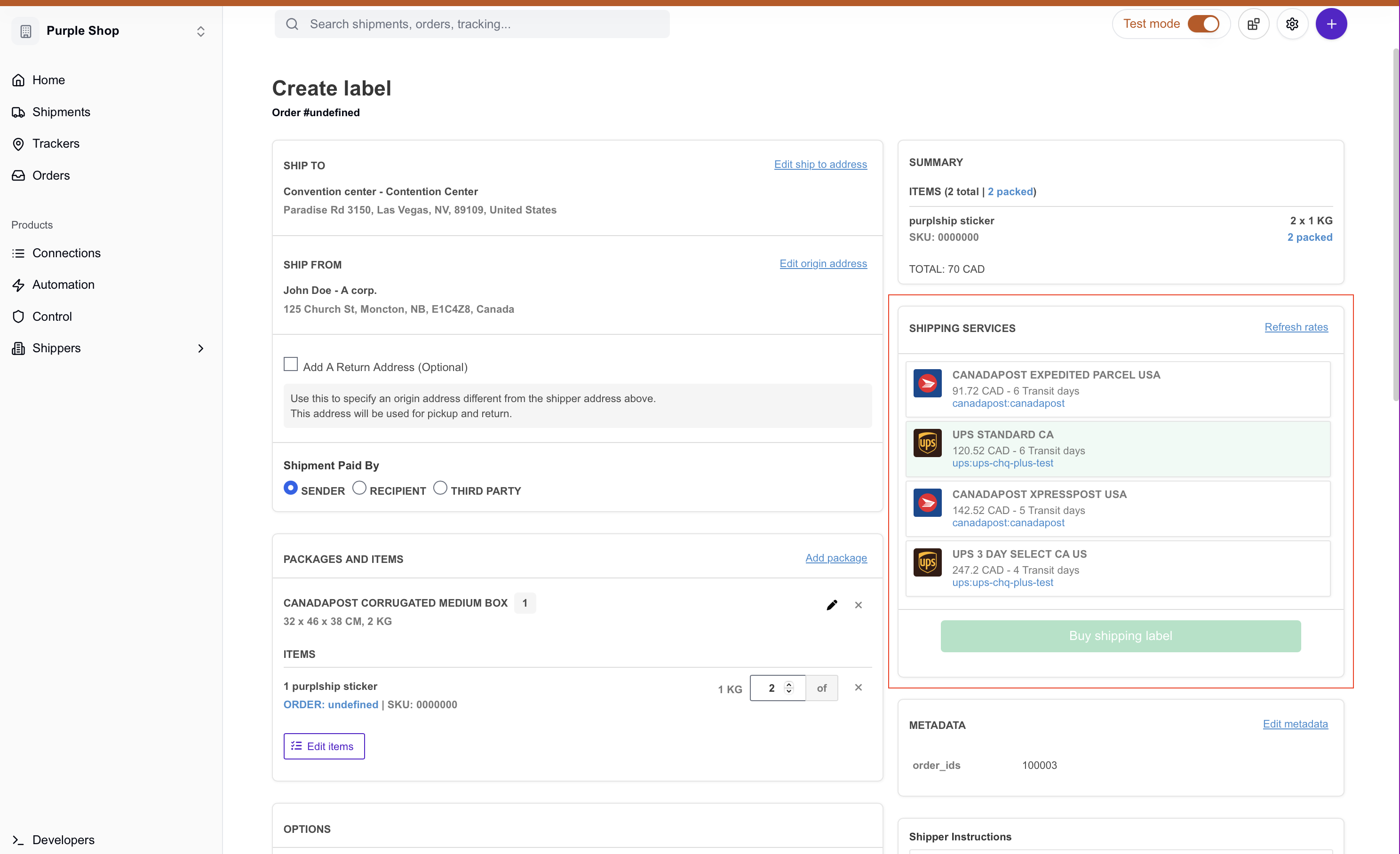Open the Purple Shop organization switcher
This screenshot has height=854, width=1400.
click(x=200, y=31)
